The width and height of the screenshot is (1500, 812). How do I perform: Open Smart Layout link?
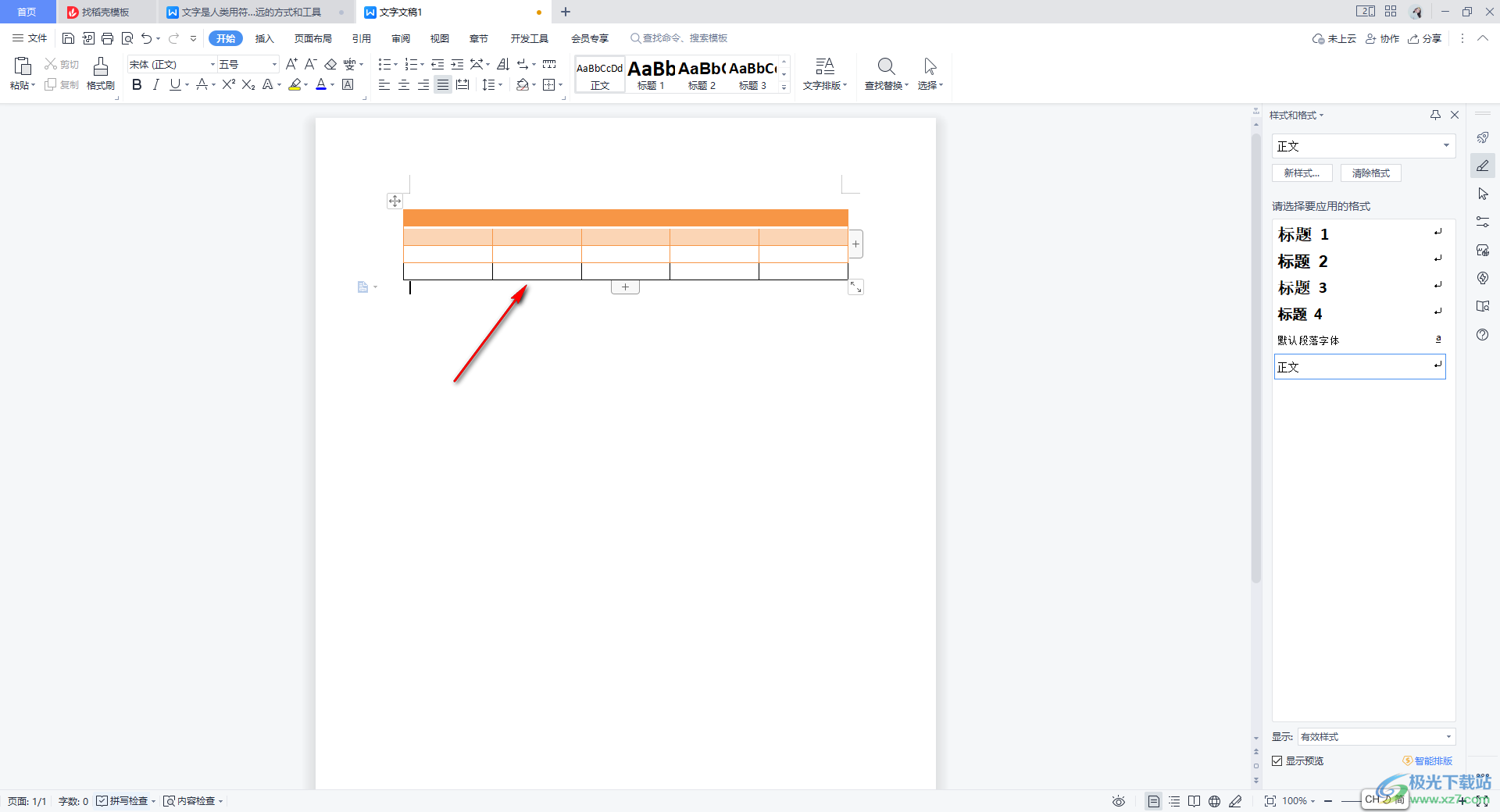pyautogui.click(x=1427, y=760)
